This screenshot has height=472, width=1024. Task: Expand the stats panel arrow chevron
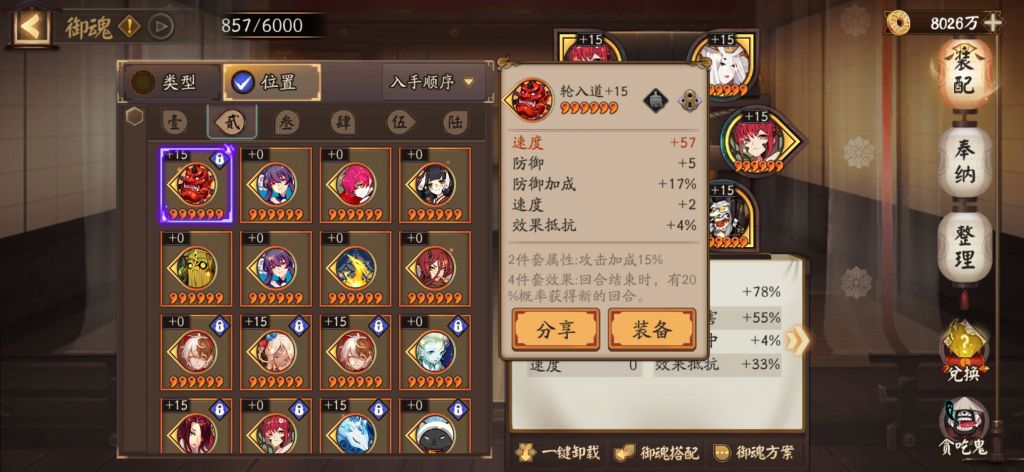[797, 340]
